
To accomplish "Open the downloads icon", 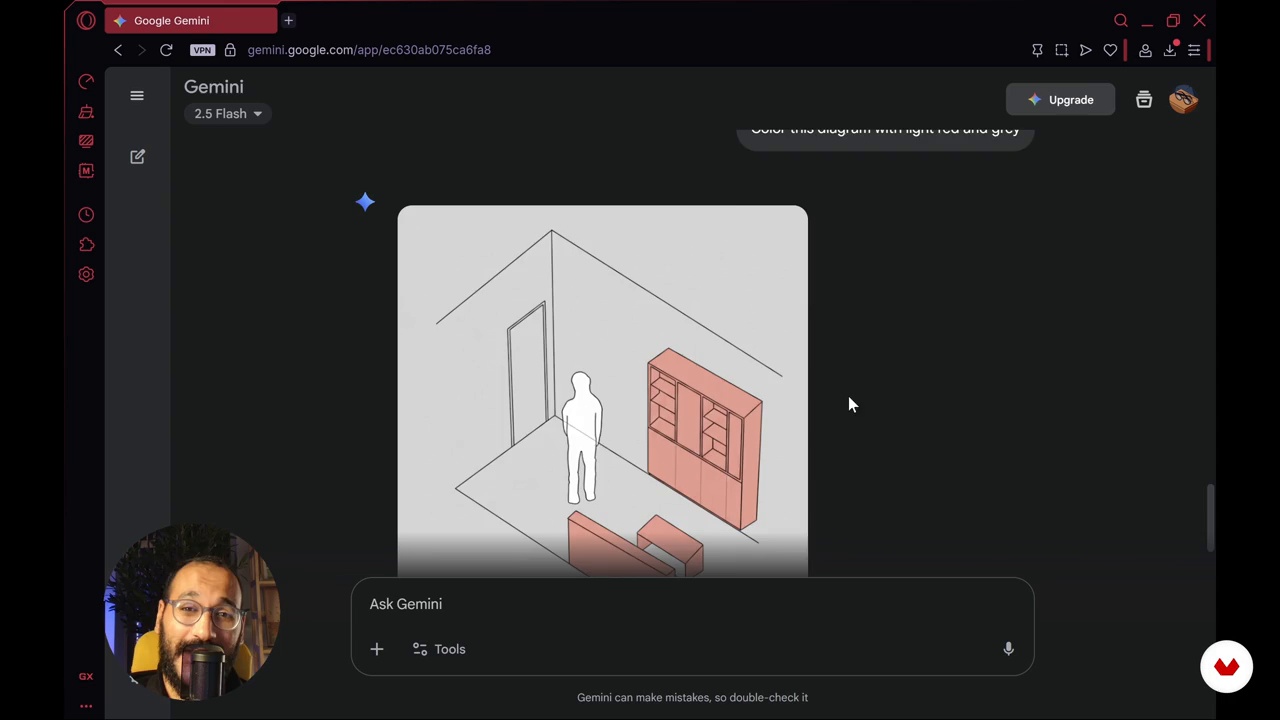I will coord(1170,50).
